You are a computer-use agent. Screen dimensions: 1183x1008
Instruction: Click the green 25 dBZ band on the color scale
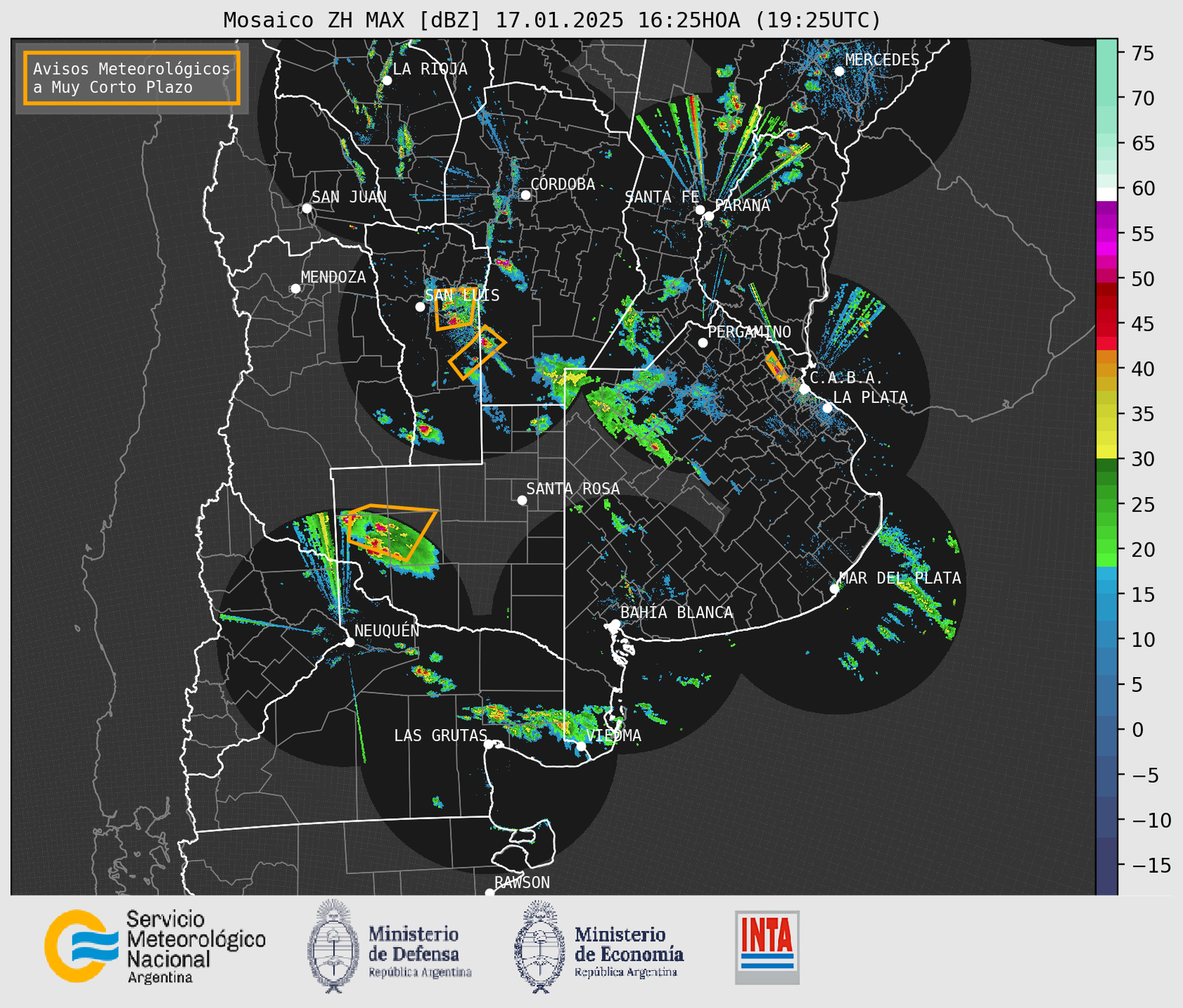point(1107,504)
